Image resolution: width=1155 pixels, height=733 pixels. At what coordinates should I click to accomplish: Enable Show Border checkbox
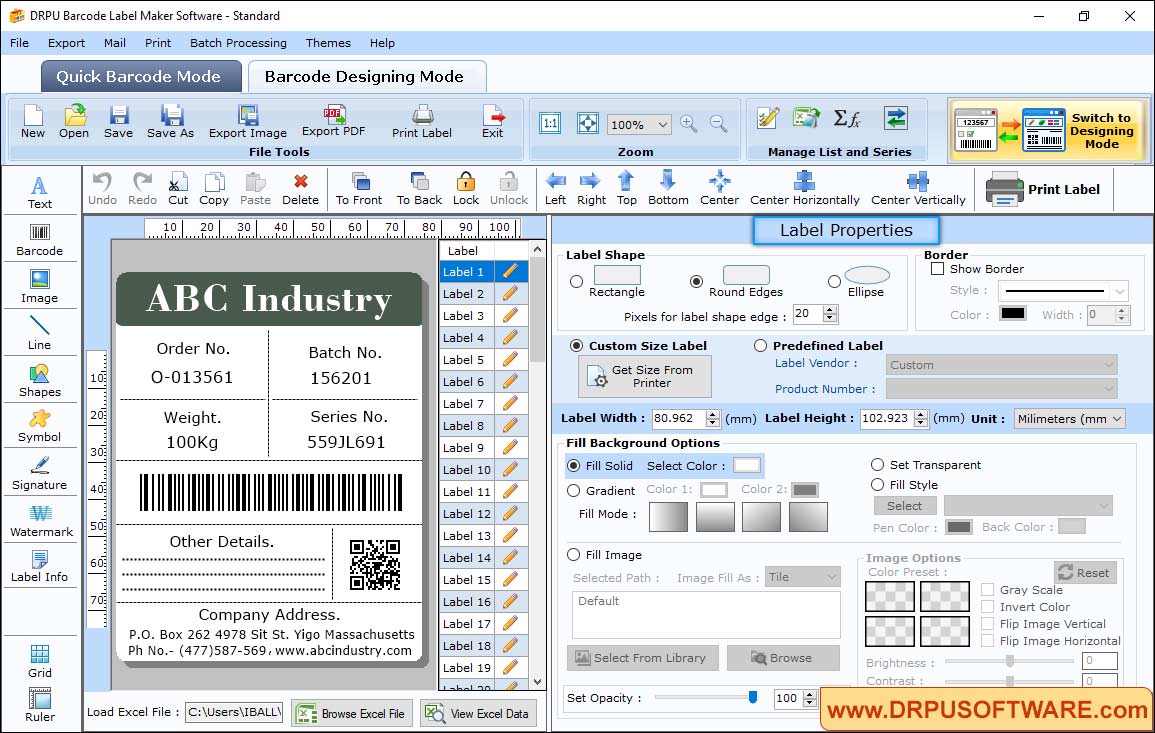(938, 269)
